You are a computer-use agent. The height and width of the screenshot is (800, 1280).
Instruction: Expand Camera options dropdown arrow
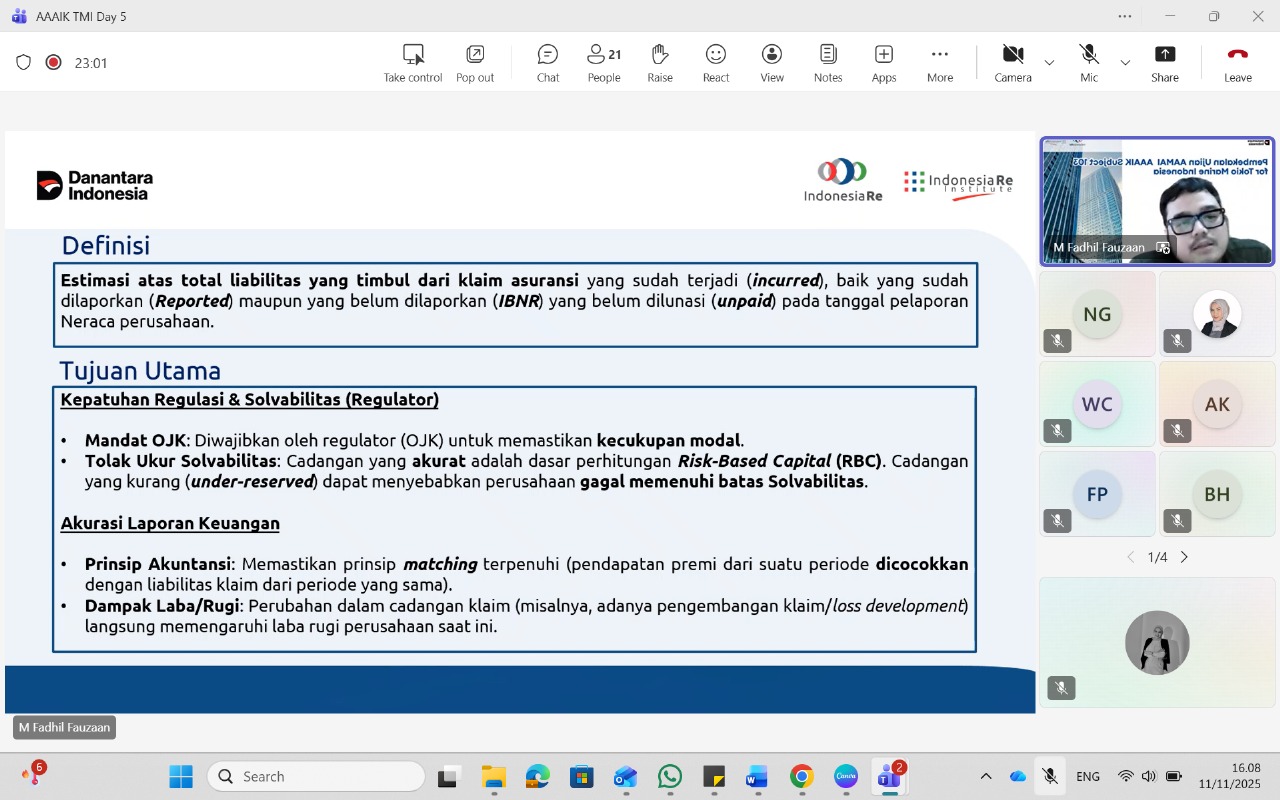pos(1049,63)
